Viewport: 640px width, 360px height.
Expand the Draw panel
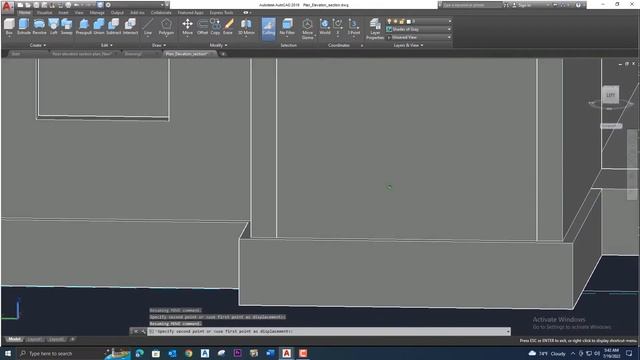coord(159,45)
